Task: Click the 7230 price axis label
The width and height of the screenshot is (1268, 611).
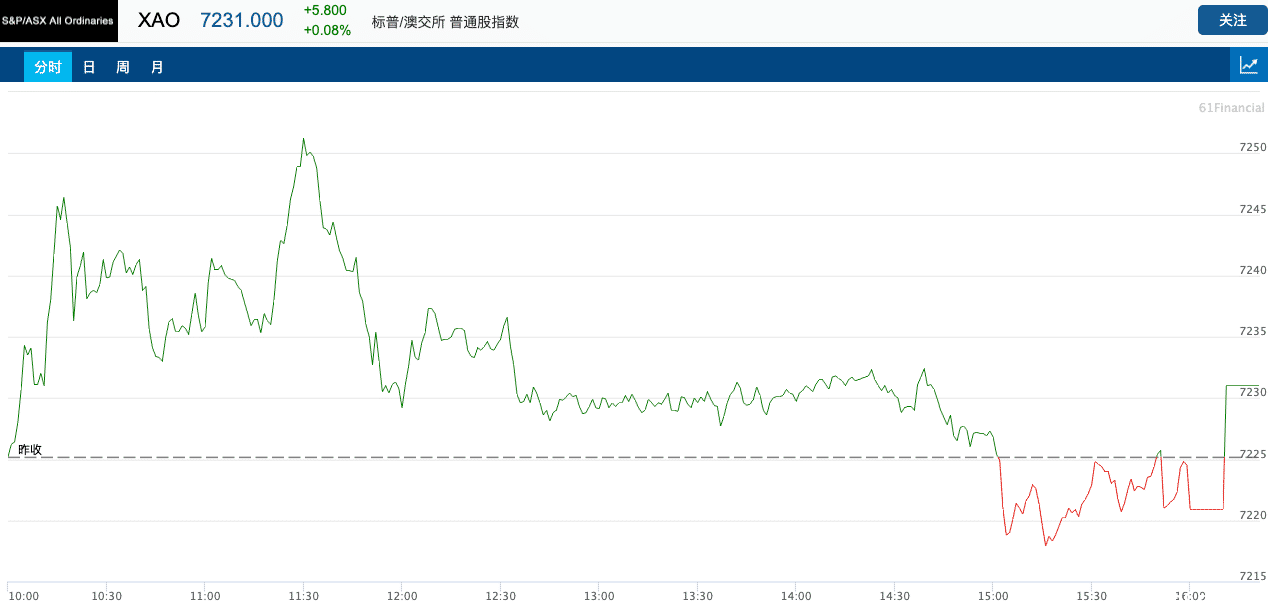Action: (x=1252, y=393)
